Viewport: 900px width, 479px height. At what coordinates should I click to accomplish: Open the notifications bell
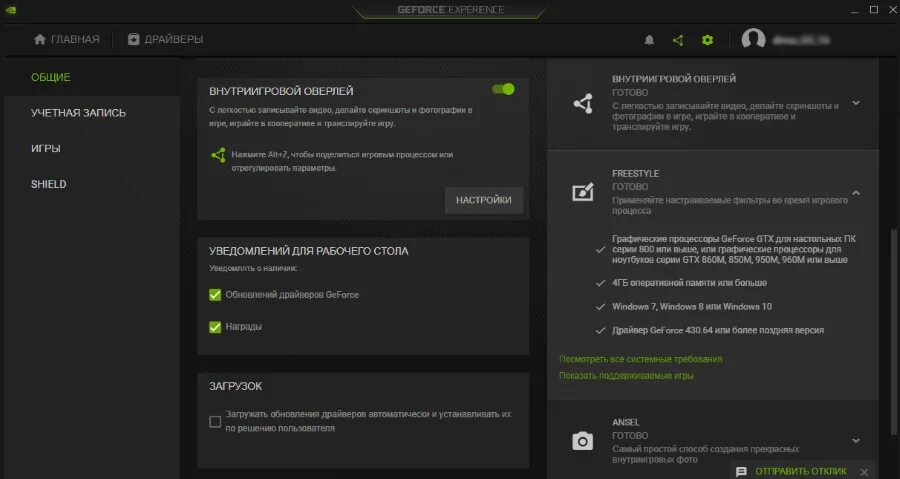(x=649, y=40)
